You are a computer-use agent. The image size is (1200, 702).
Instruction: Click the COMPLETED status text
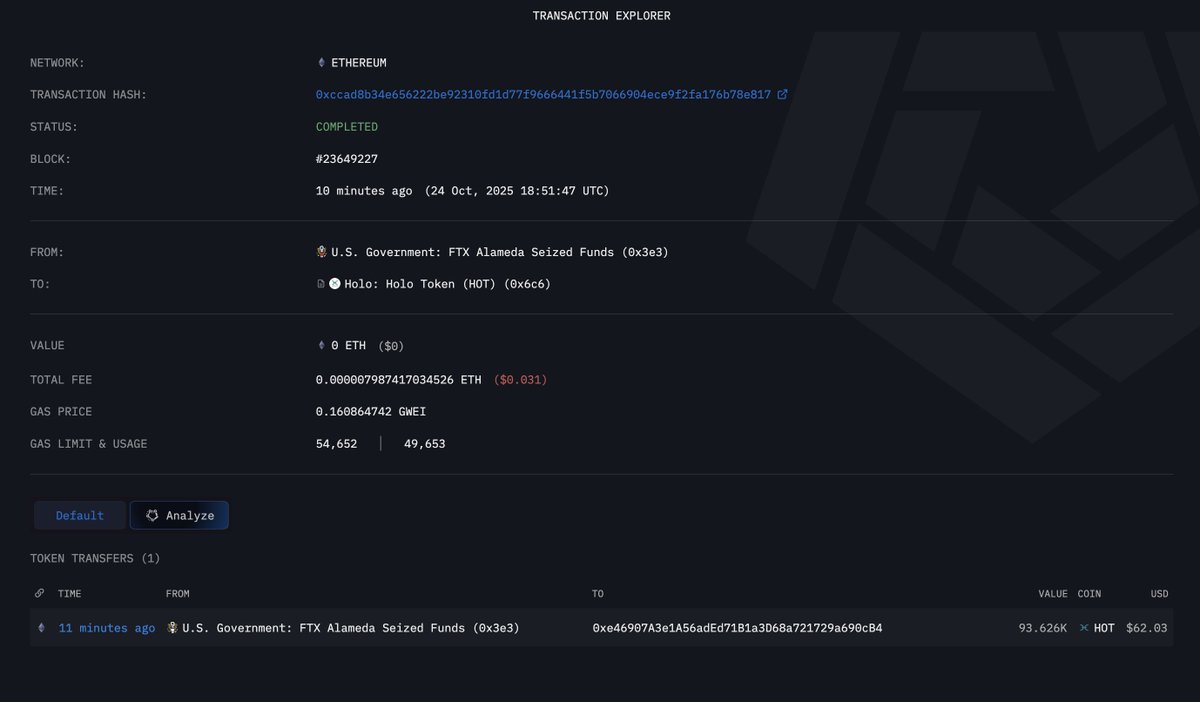347,127
